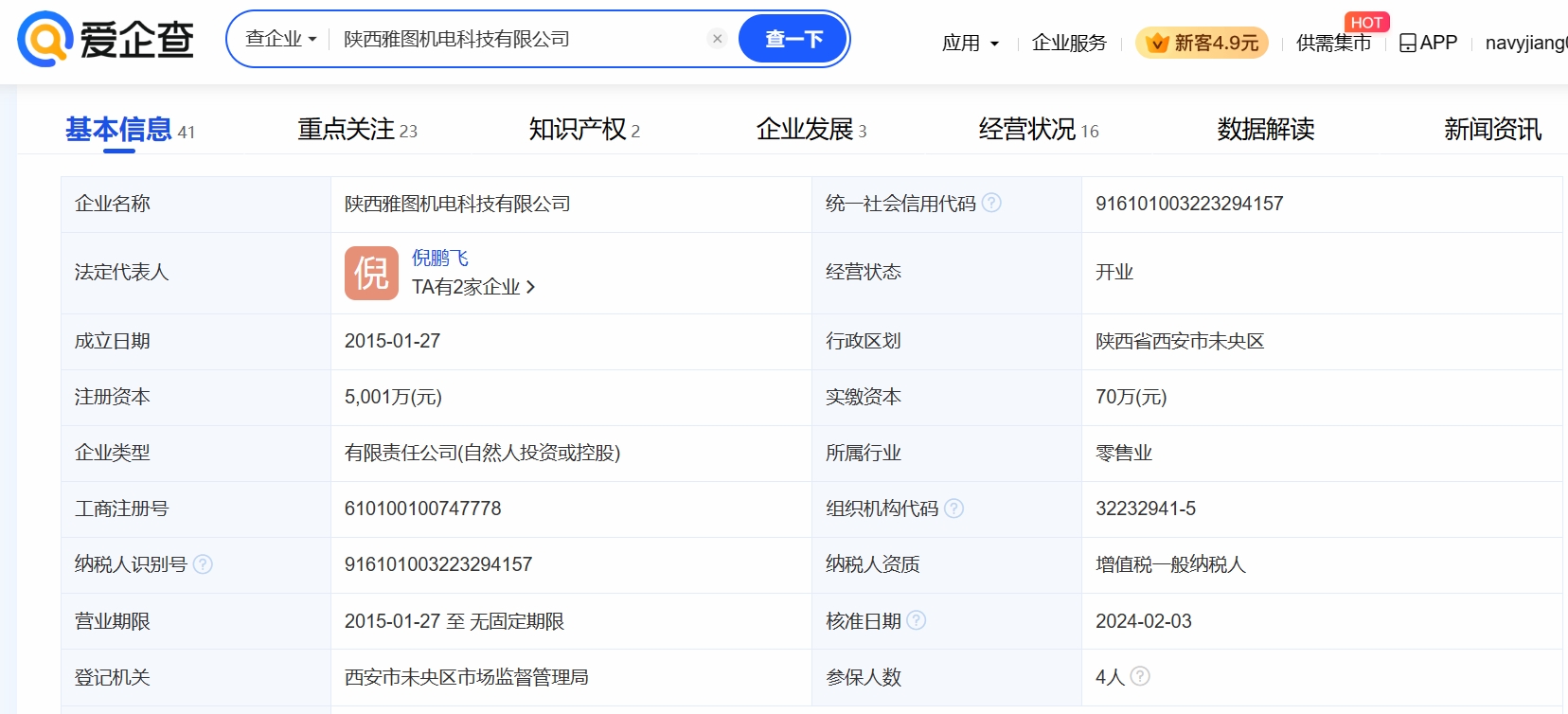Switch to the 知识产权 tab
This screenshot has height=714, width=1568.
584,130
